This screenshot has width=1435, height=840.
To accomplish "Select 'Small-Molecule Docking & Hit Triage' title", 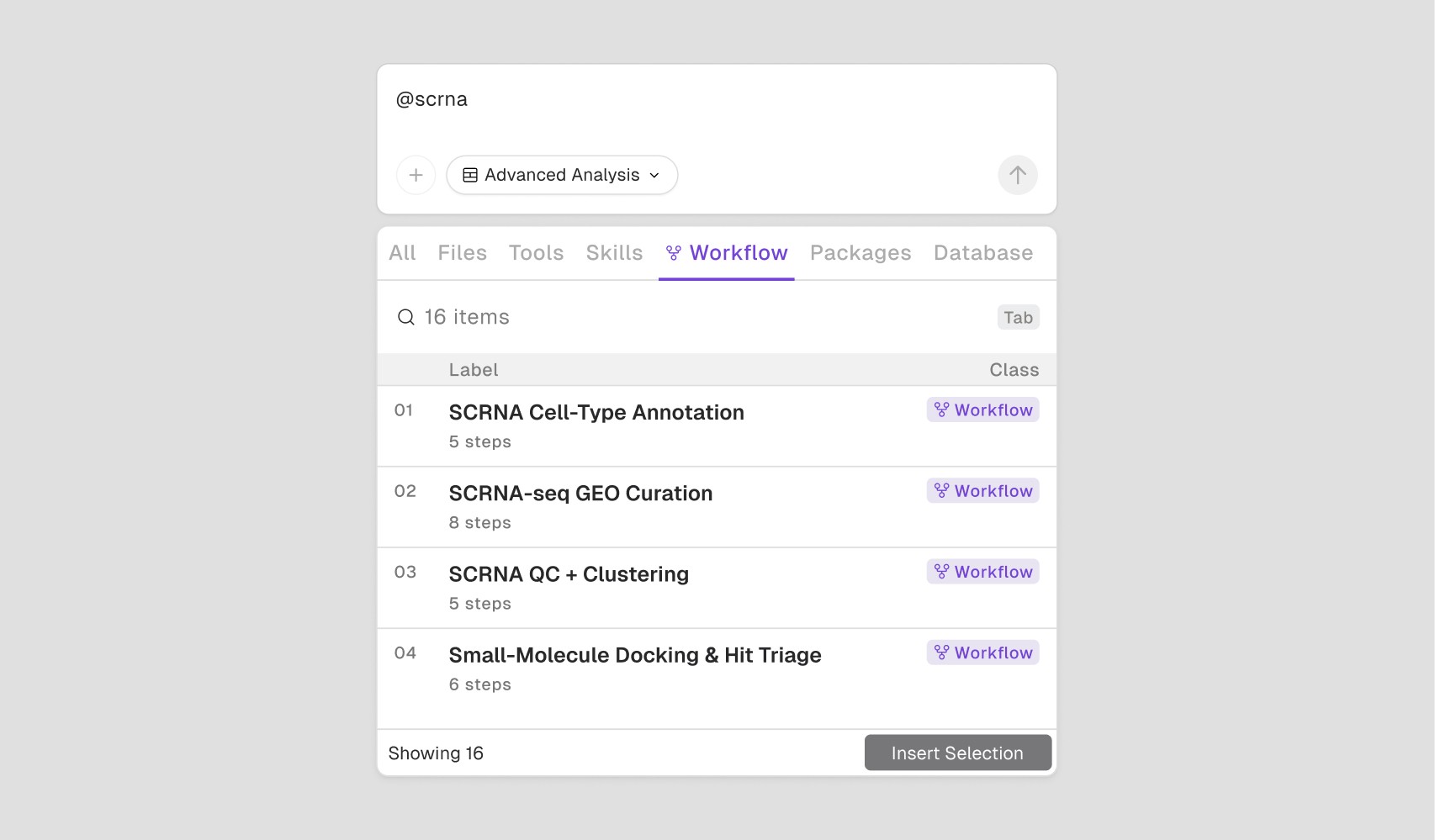I will pos(635,655).
